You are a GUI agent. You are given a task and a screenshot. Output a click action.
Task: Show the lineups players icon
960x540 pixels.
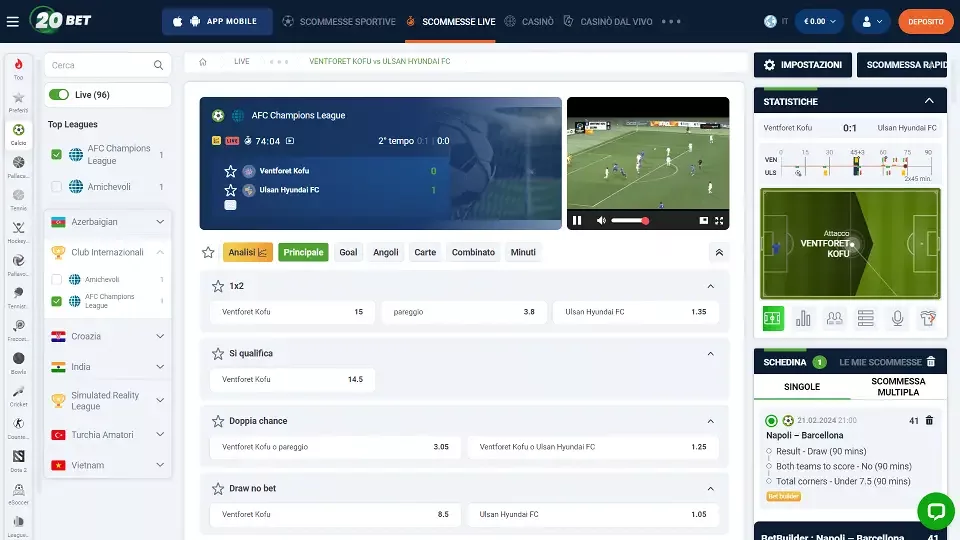pyautogui.click(x=834, y=318)
